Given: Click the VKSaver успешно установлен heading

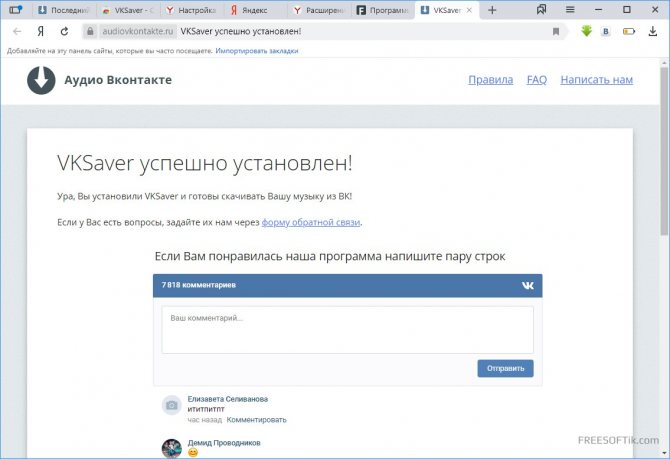Looking at the screenshot, I should pos(205,163).
